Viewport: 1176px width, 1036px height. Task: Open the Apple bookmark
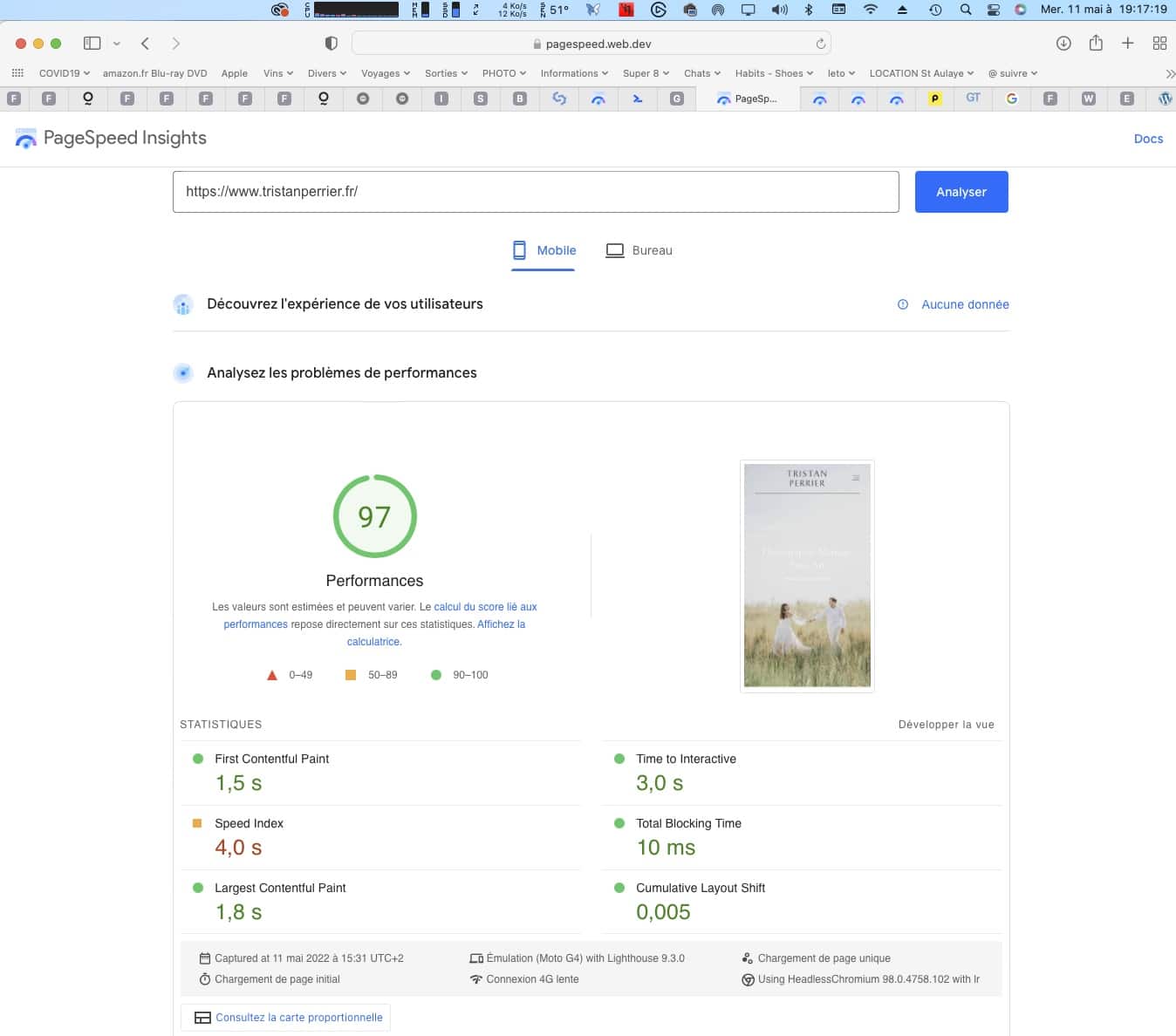(235, 73)
